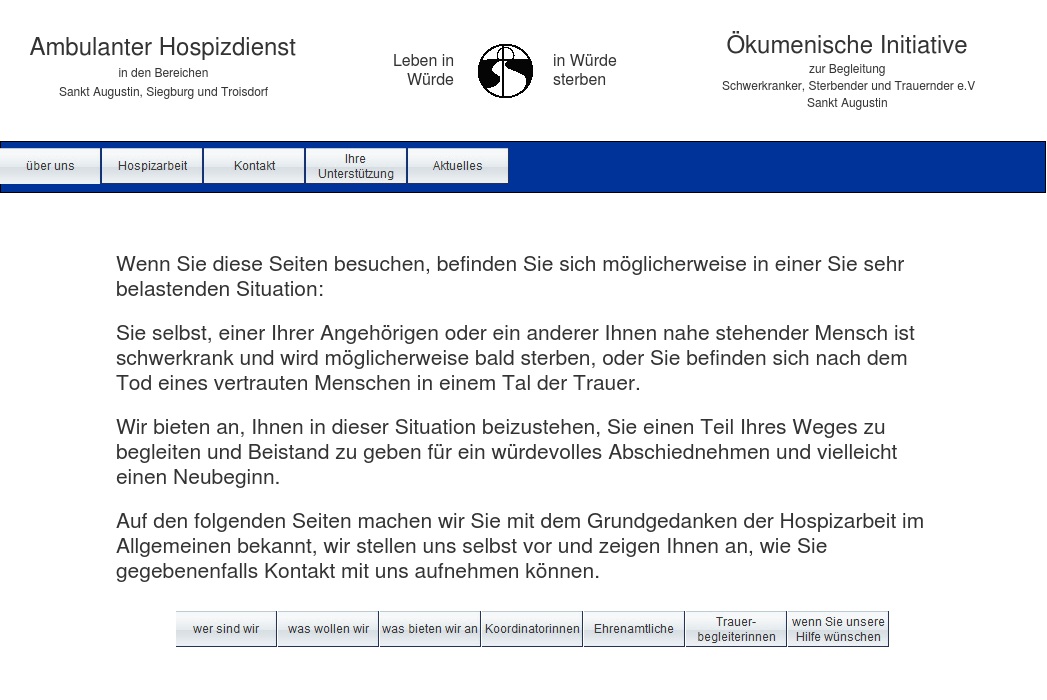
Task: Click "wenn Sie unsere Hilfe wünschen"
Action: click(837, 628)
